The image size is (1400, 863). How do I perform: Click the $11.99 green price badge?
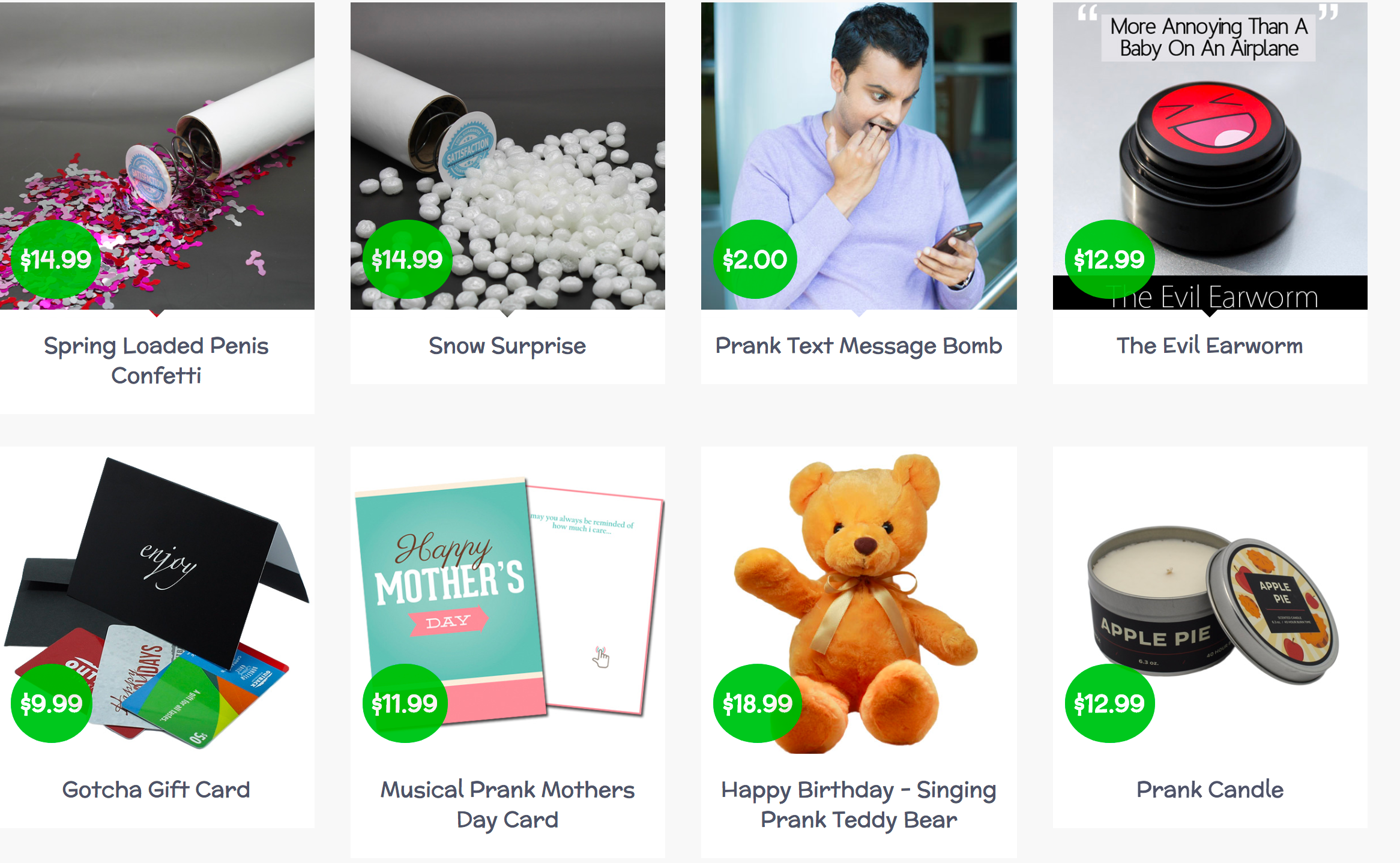pos(405,703)
